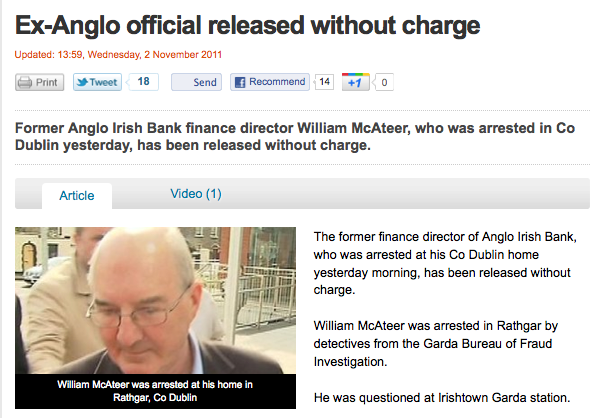This screenshot has height=418, width=590.
Task: Click the sentence about Irishtown Garda station
Action: [442, 398]
